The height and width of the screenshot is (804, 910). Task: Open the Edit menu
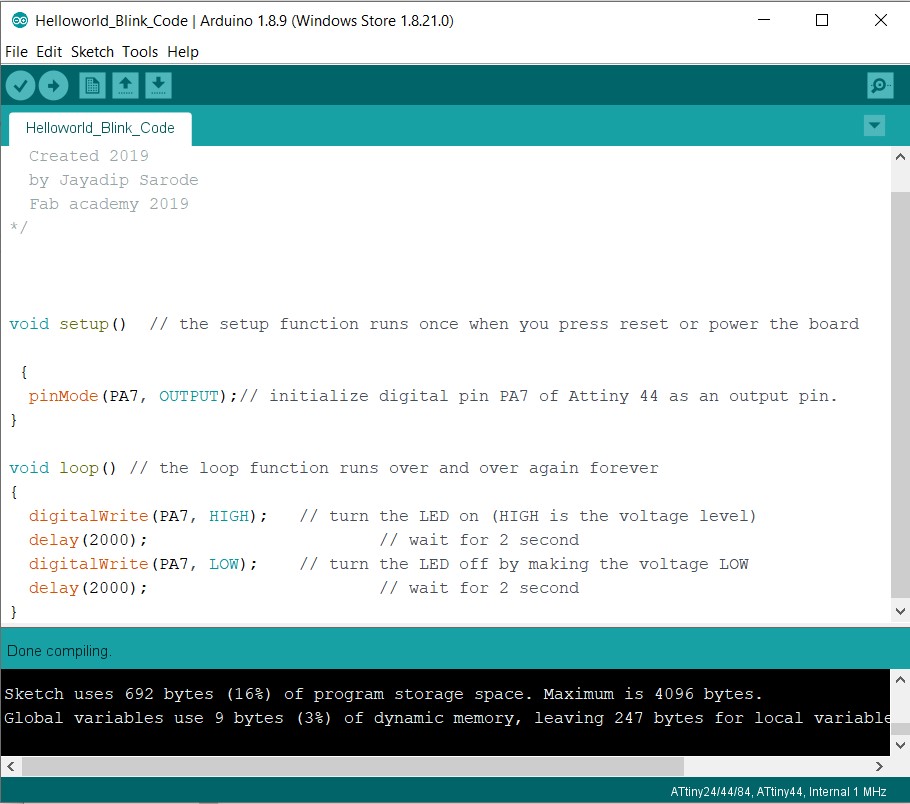49,52
